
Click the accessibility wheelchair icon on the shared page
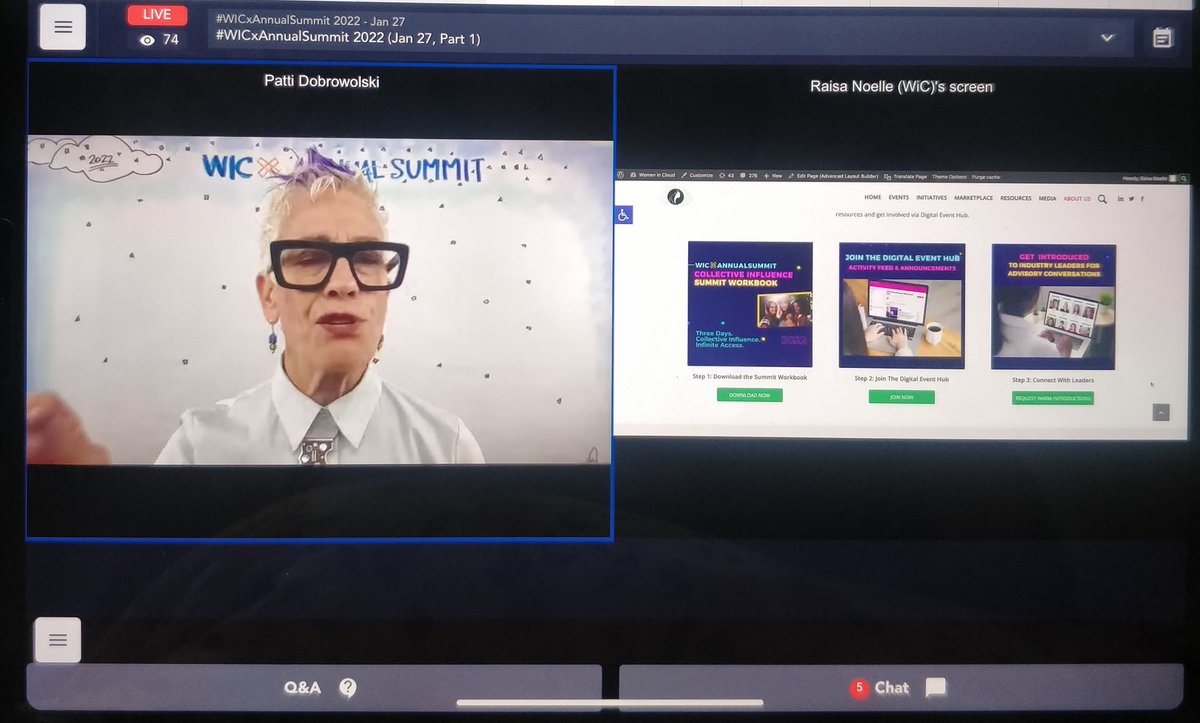click(x=624, y=214)
